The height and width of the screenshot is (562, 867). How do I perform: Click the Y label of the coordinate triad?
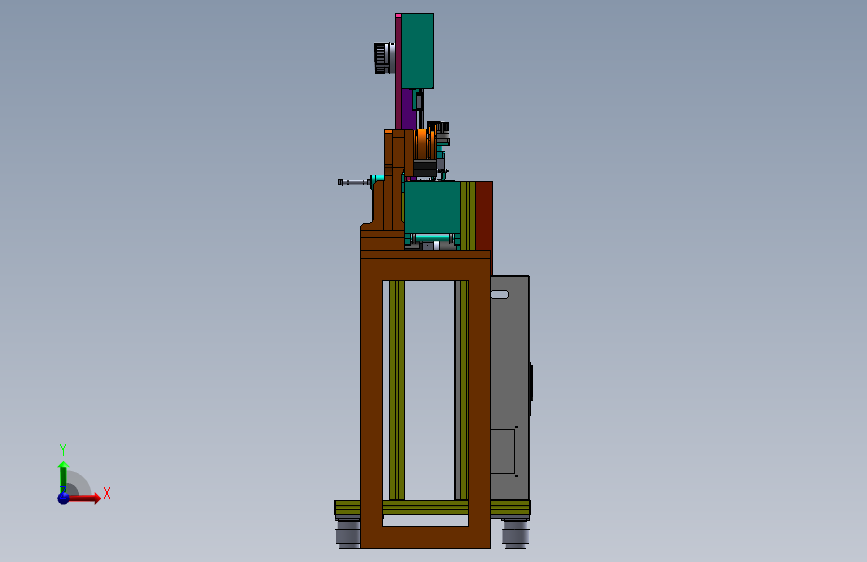(63, 449)
